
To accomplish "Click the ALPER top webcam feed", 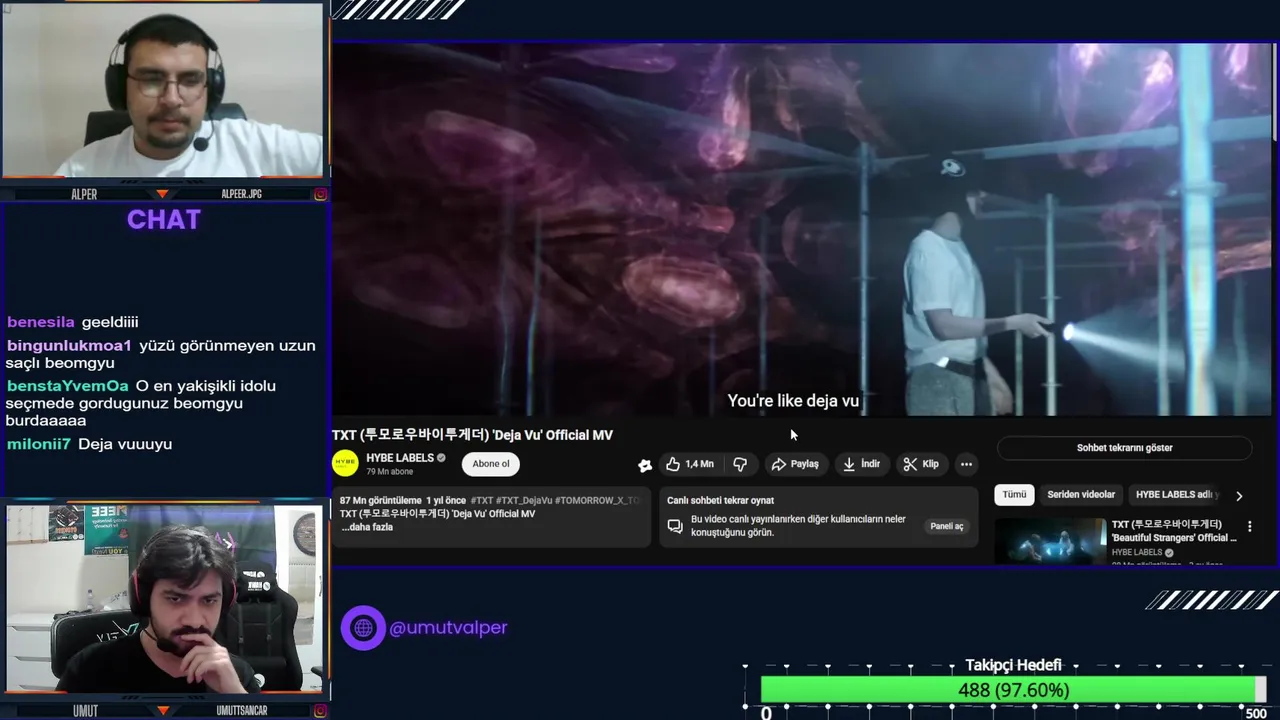I will (x=163, y=91).
